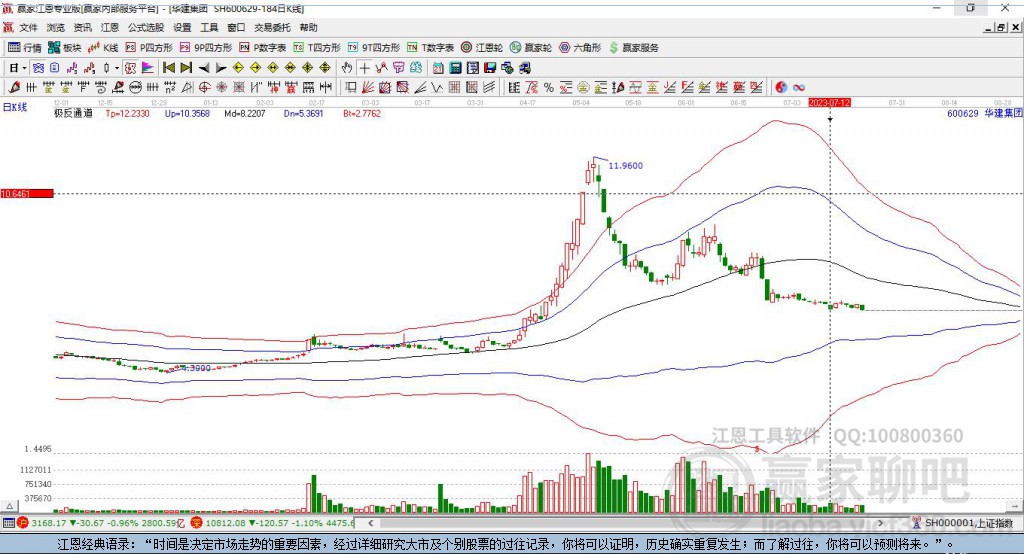1024x554 pixels.
Task: Click the horizontal scrollbar left arrow
Action: tap(370, 523)
